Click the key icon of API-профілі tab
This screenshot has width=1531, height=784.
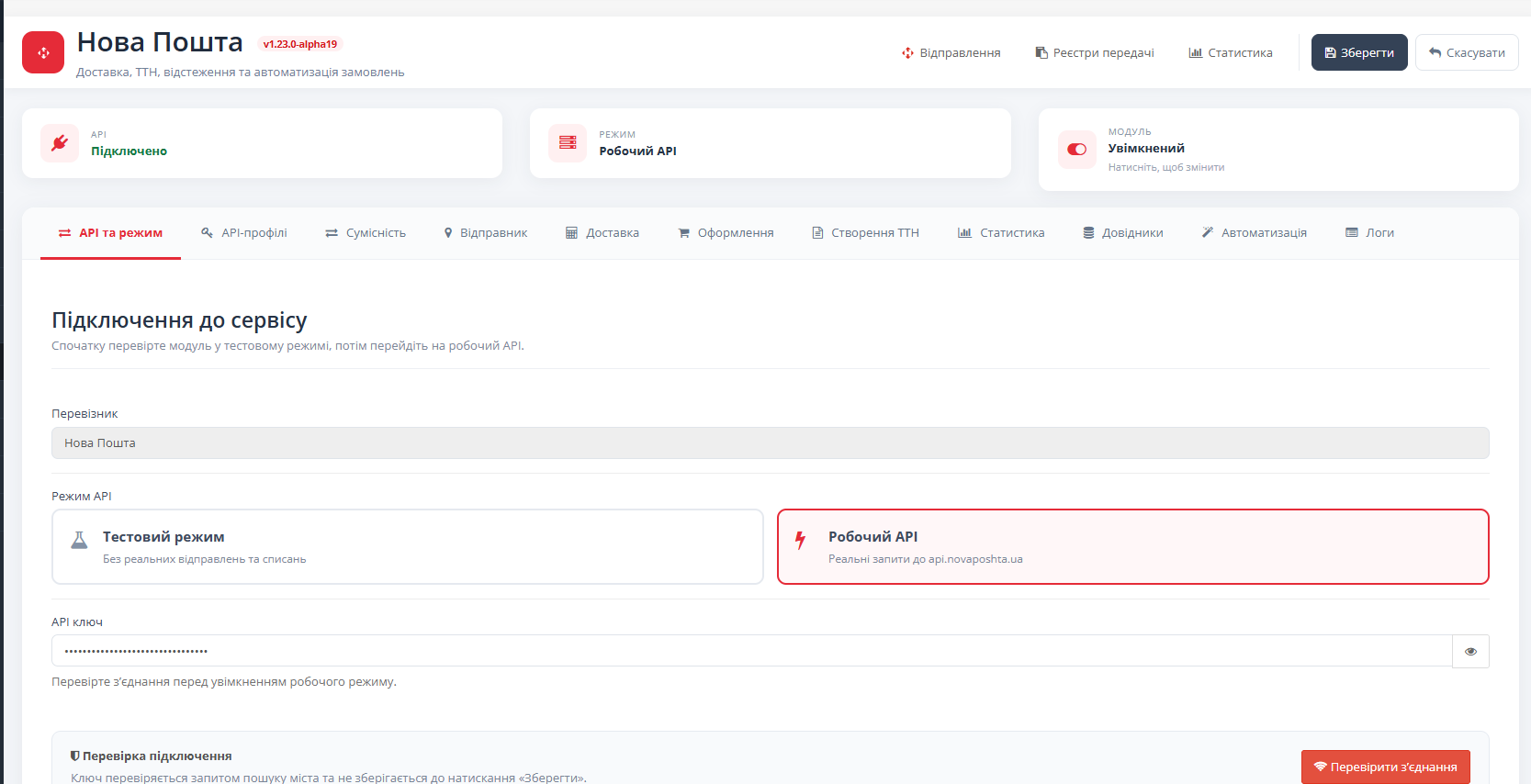pyautogui.click(x=208, y=233)
